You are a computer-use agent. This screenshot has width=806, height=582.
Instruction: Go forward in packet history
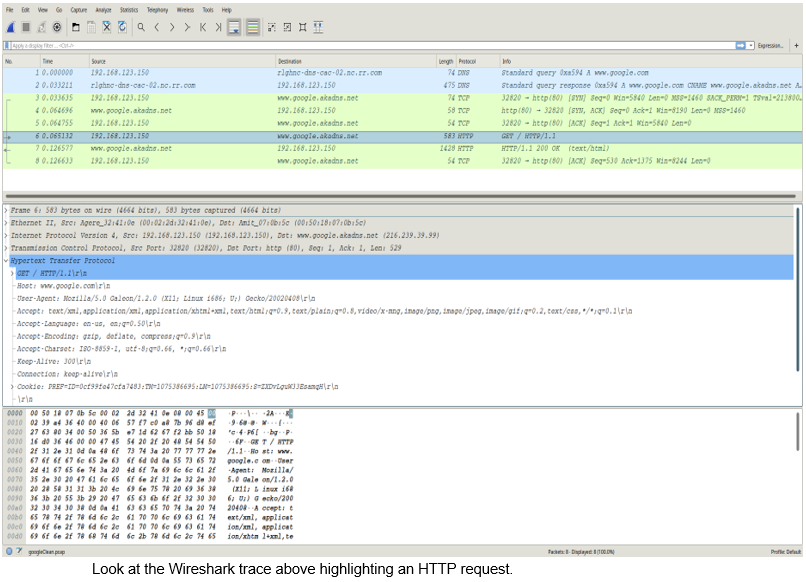[x=172, y=27]
